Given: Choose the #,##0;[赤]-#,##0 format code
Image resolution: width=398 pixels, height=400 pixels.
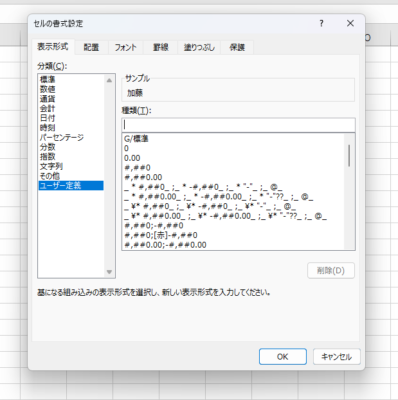Looking at the screenshot, I should tap(234, 235).
